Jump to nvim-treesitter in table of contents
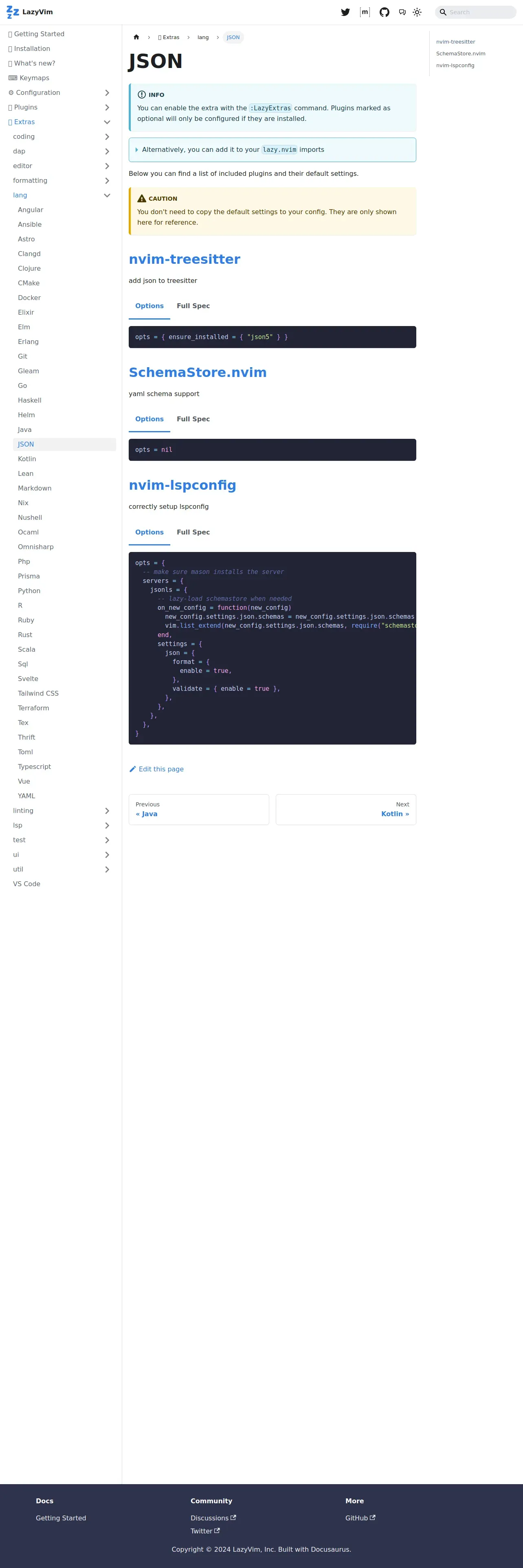This screenshot has width=523, height=1568. pos(455,42)
